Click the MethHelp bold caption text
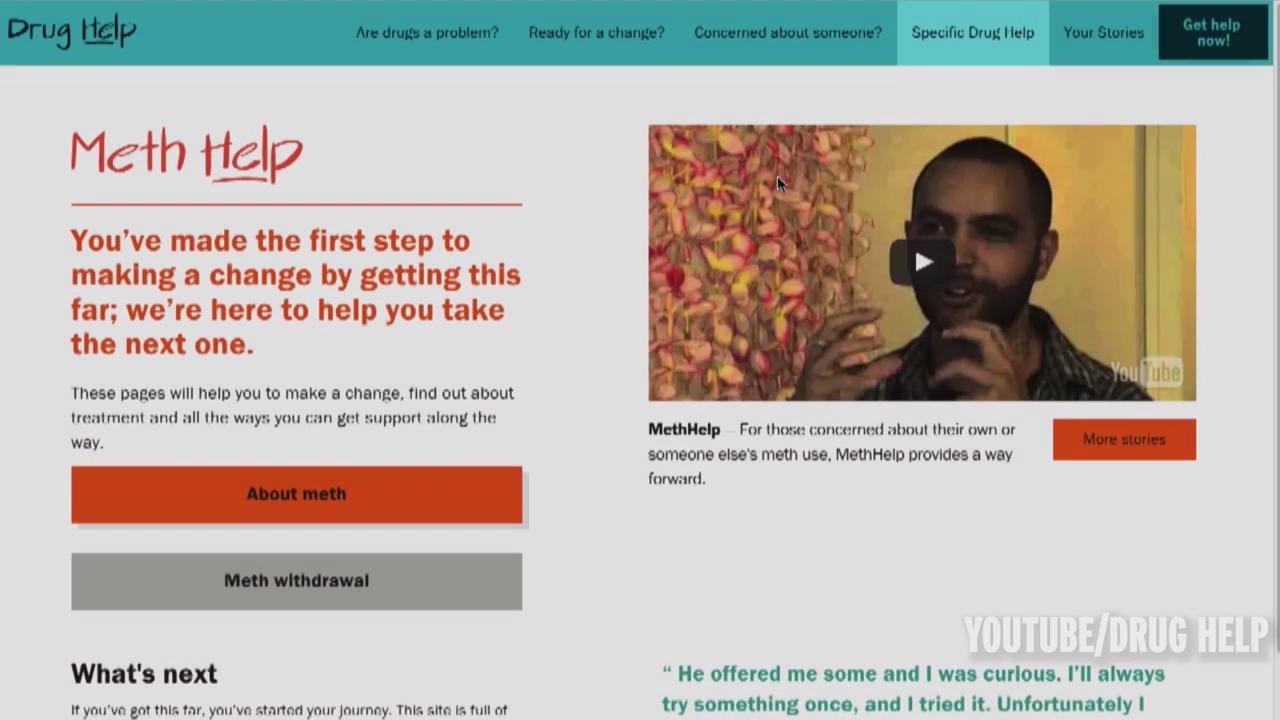Screen dimensions: 1280x720 [x=684, y=429]
